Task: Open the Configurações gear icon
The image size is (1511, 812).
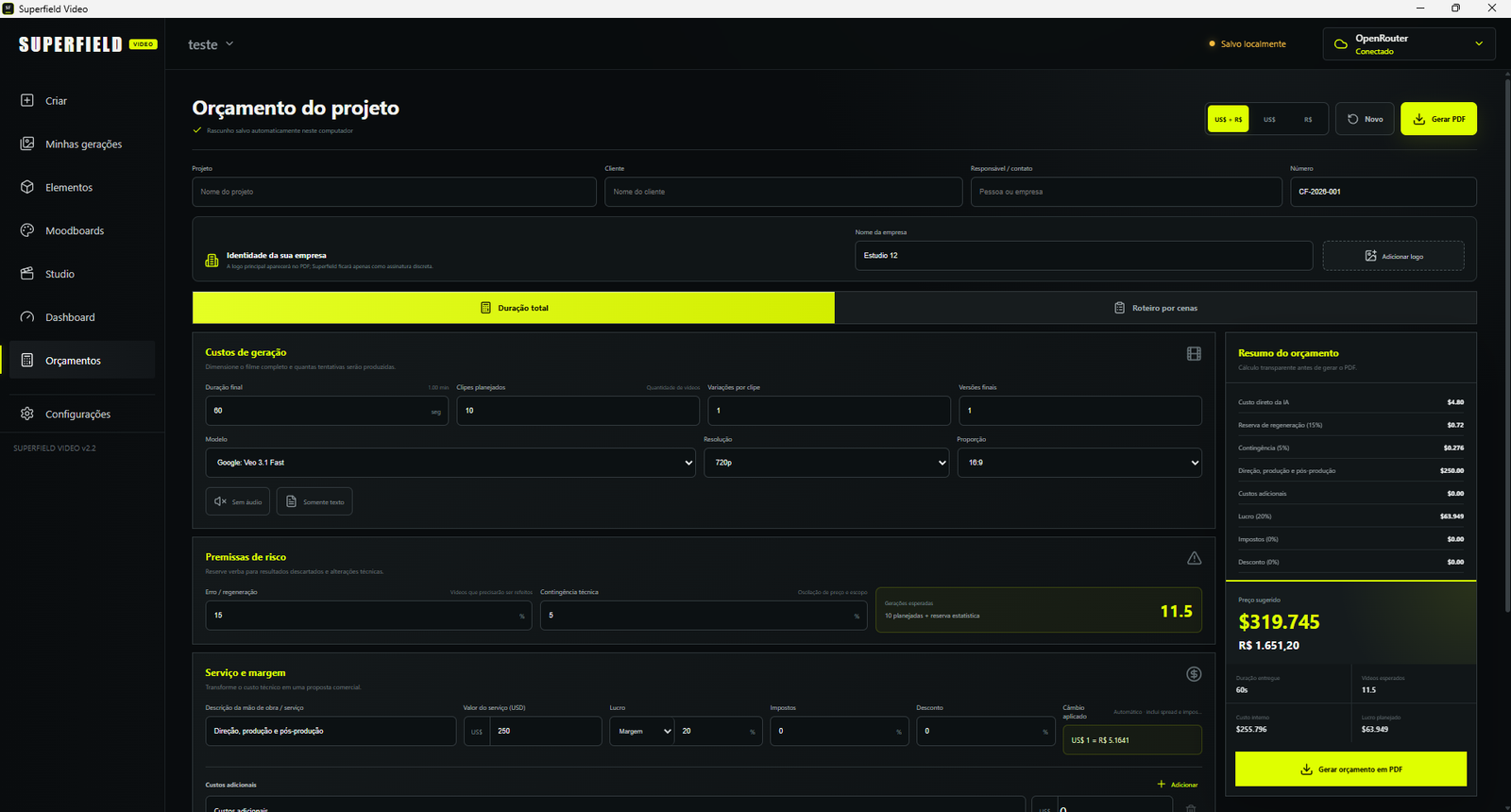Action: coord(27,414)
